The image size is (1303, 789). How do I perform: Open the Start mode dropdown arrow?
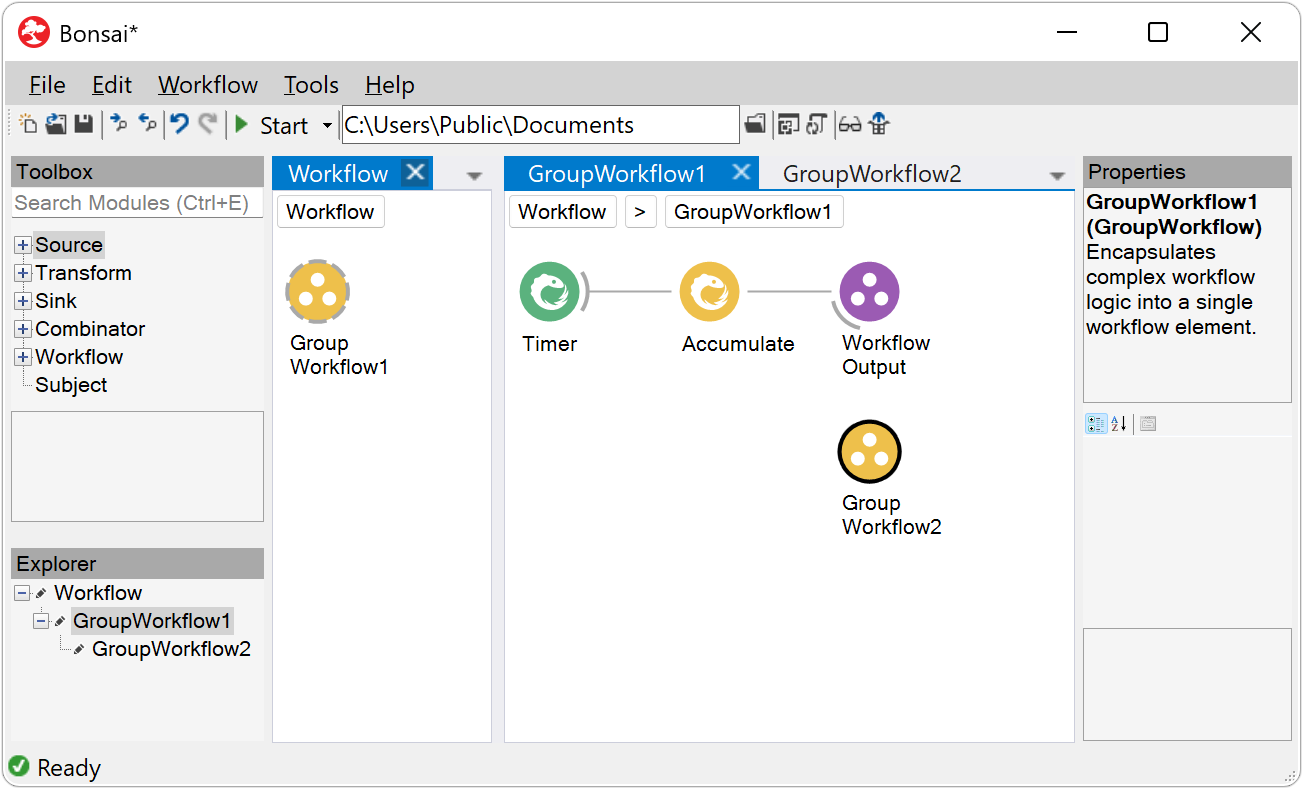pos(327,126)
